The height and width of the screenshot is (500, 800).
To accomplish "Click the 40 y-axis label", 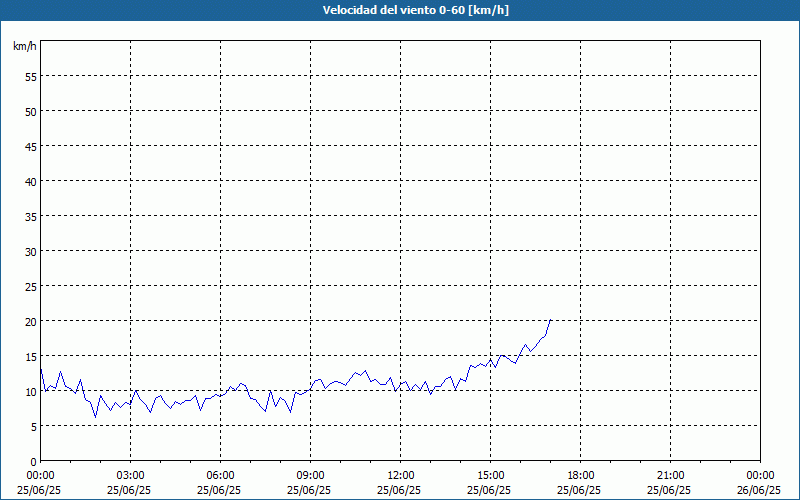I will 31,182.
